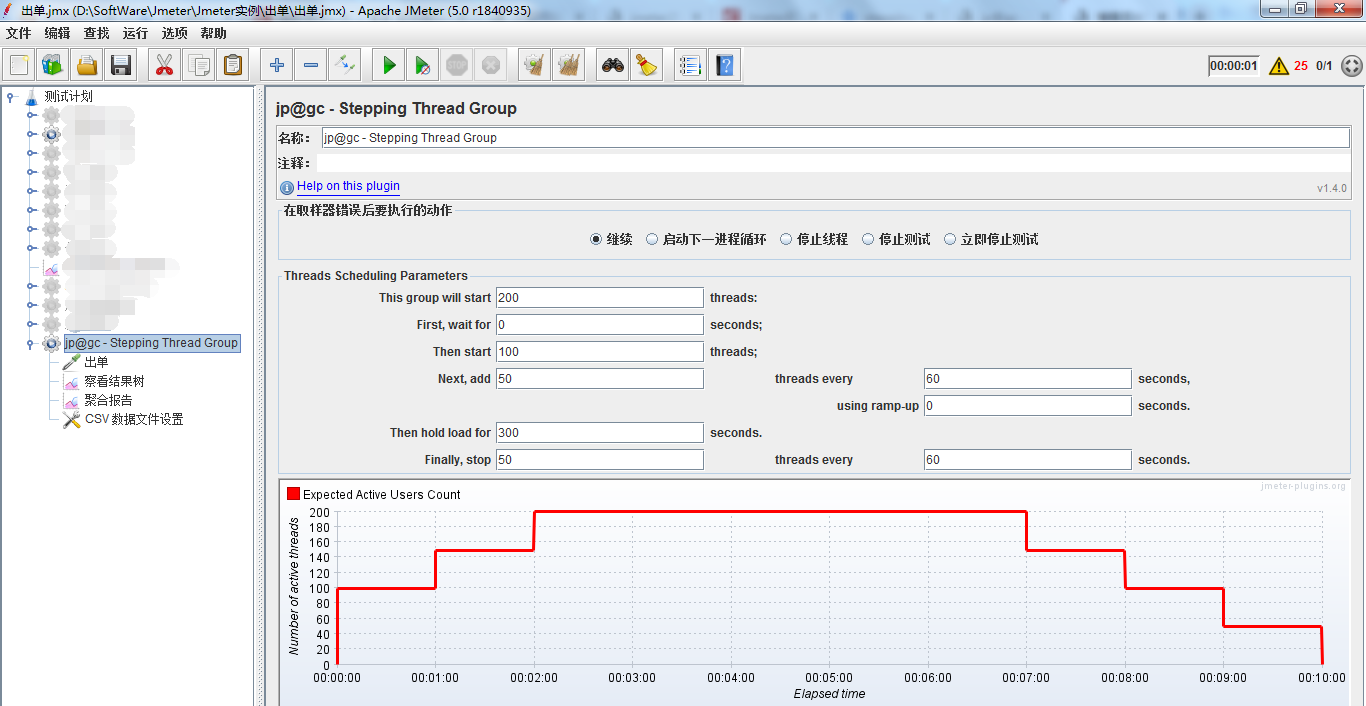Click the 出单 sampler tree icon
The image size is (1366, 706).
71,362
